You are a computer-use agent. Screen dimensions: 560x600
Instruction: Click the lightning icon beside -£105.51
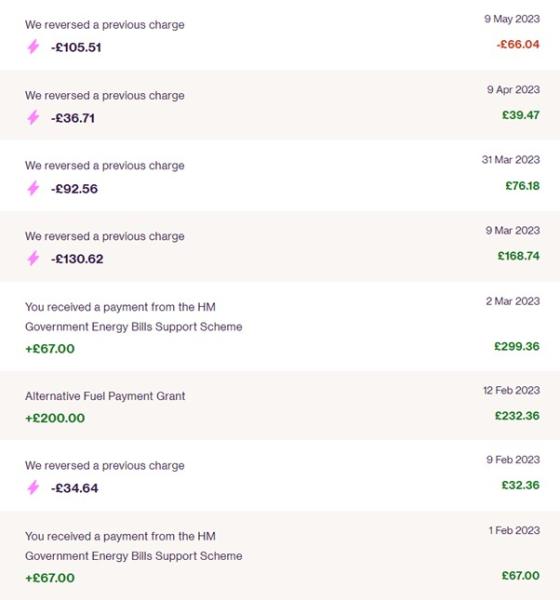point(33,47)
